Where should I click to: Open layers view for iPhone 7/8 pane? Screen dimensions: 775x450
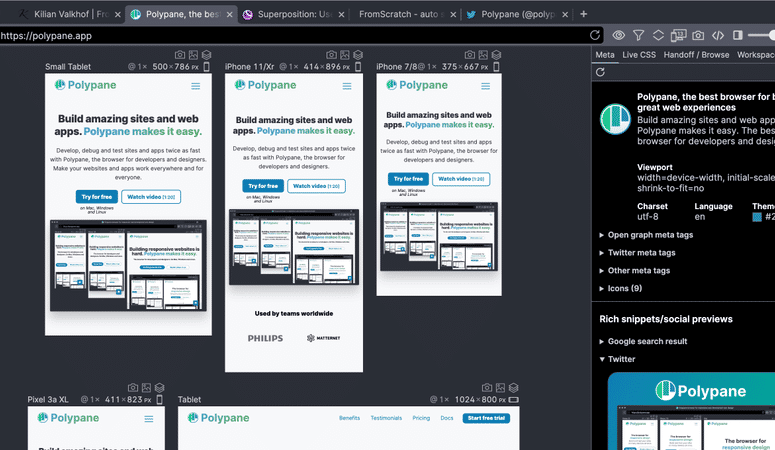click(496, 55)
